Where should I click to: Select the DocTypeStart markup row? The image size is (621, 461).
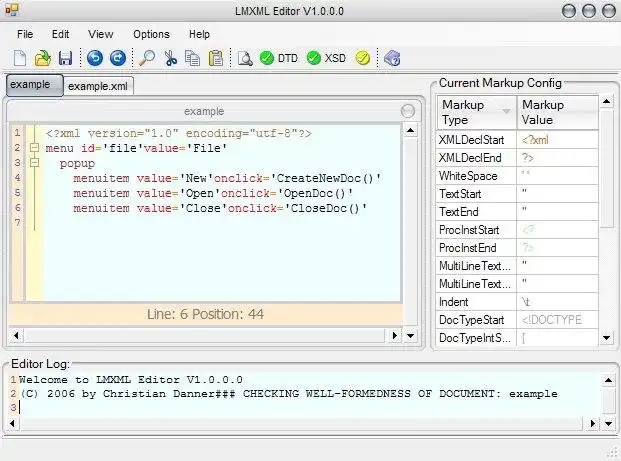click(x=517, y=320)
